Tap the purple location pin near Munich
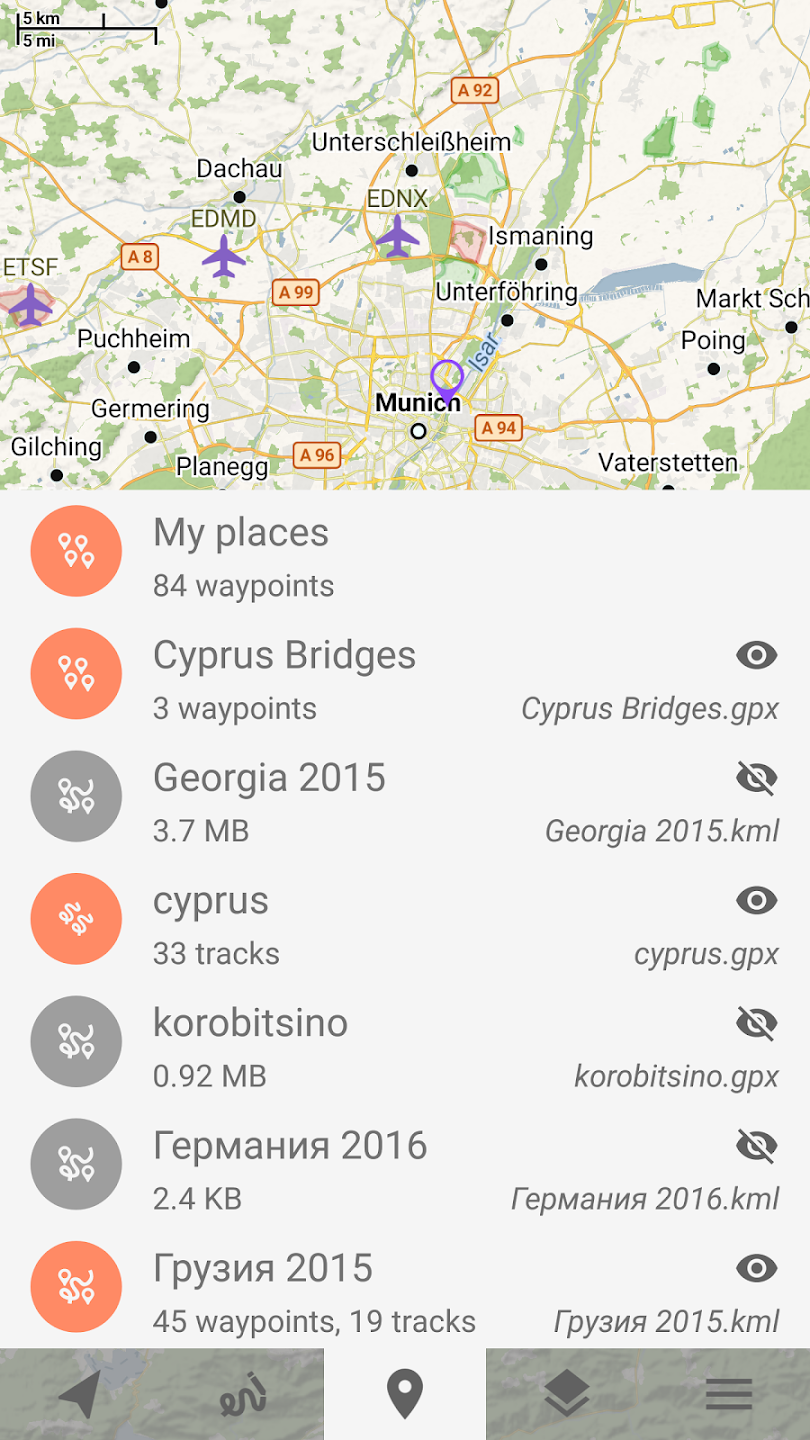This screenshot has height=1440, width=810. (446, 380)
